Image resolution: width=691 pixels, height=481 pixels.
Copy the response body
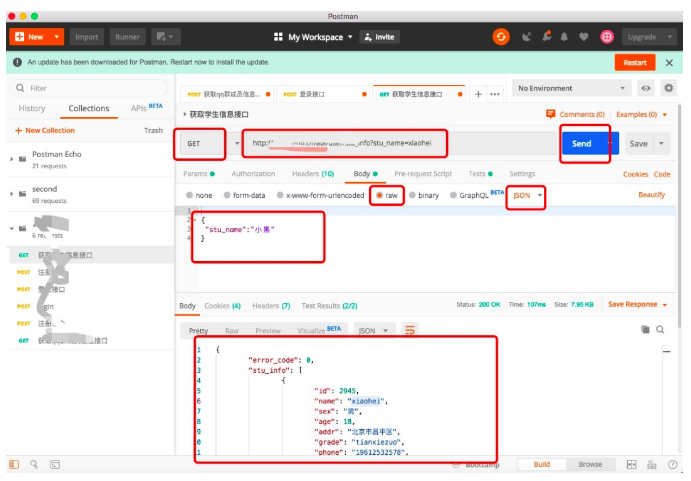(645, 329)
